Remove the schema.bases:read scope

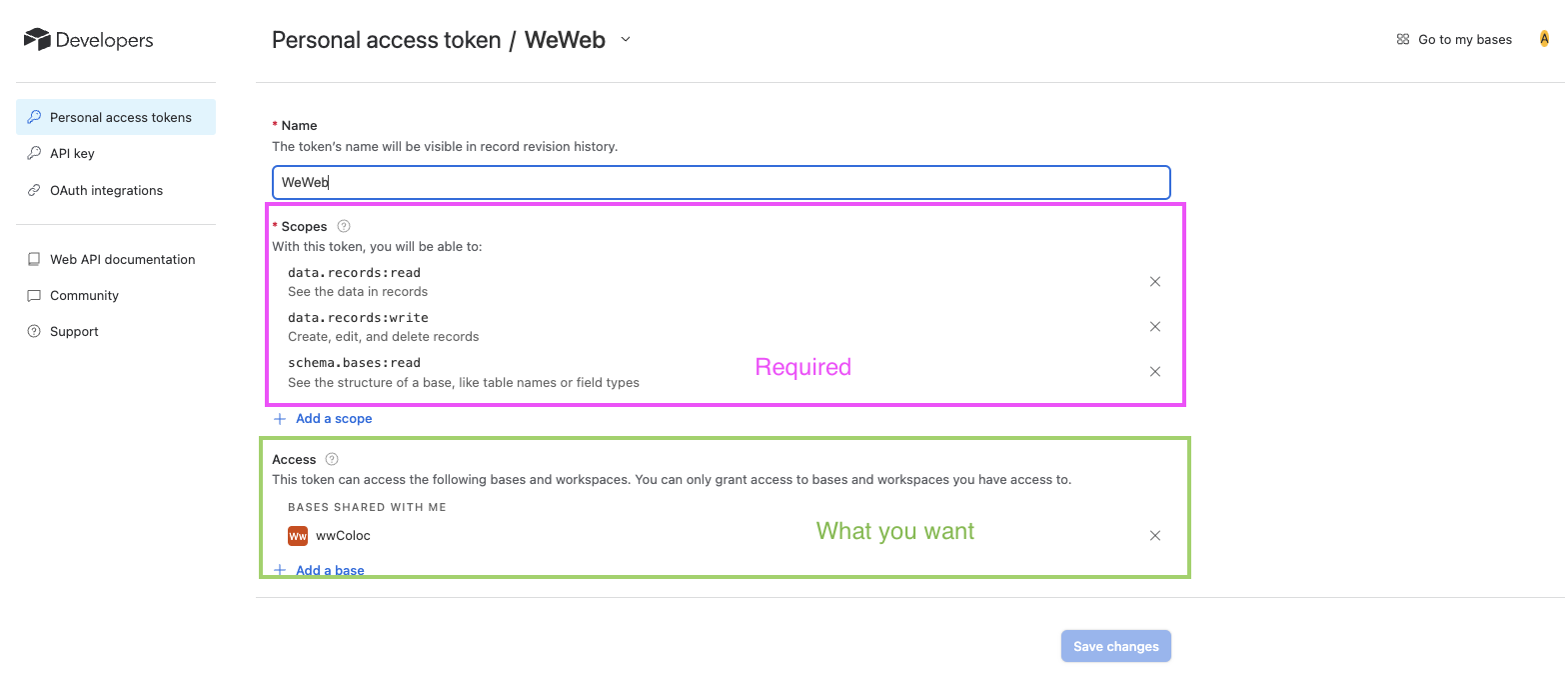pos(1154,371)
